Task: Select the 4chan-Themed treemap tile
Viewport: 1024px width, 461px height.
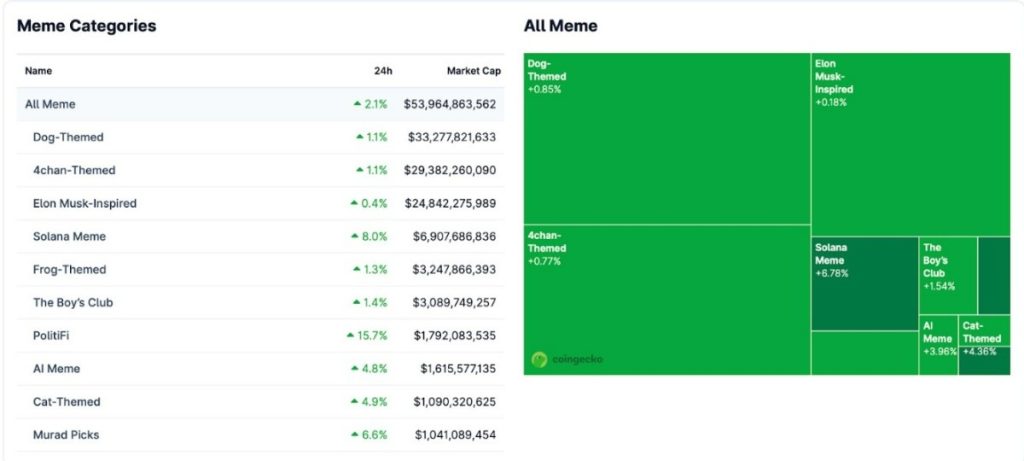Action: (x=666, y=300)
